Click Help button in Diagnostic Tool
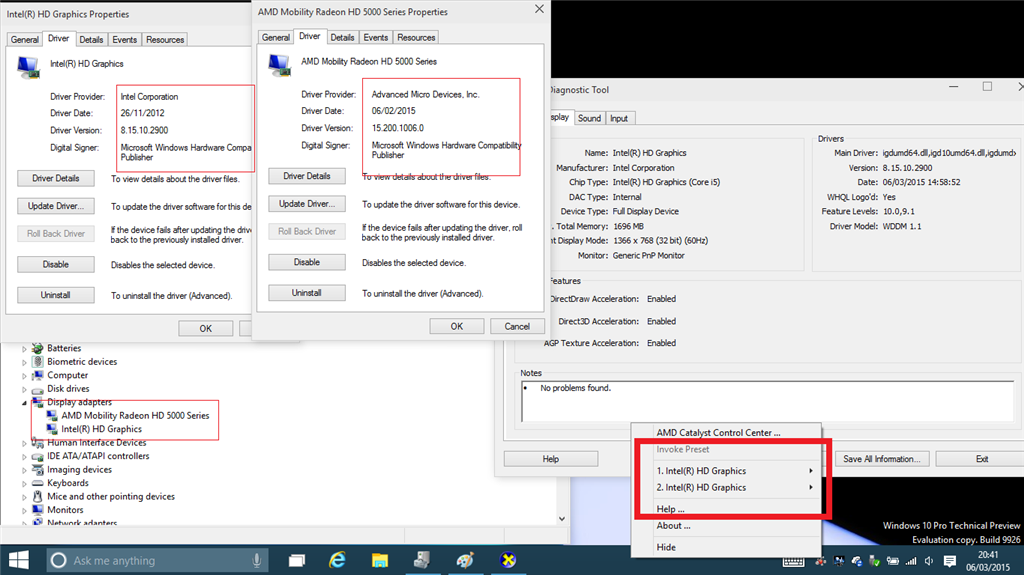The image size is (1024, 575). tap(551, 459)
